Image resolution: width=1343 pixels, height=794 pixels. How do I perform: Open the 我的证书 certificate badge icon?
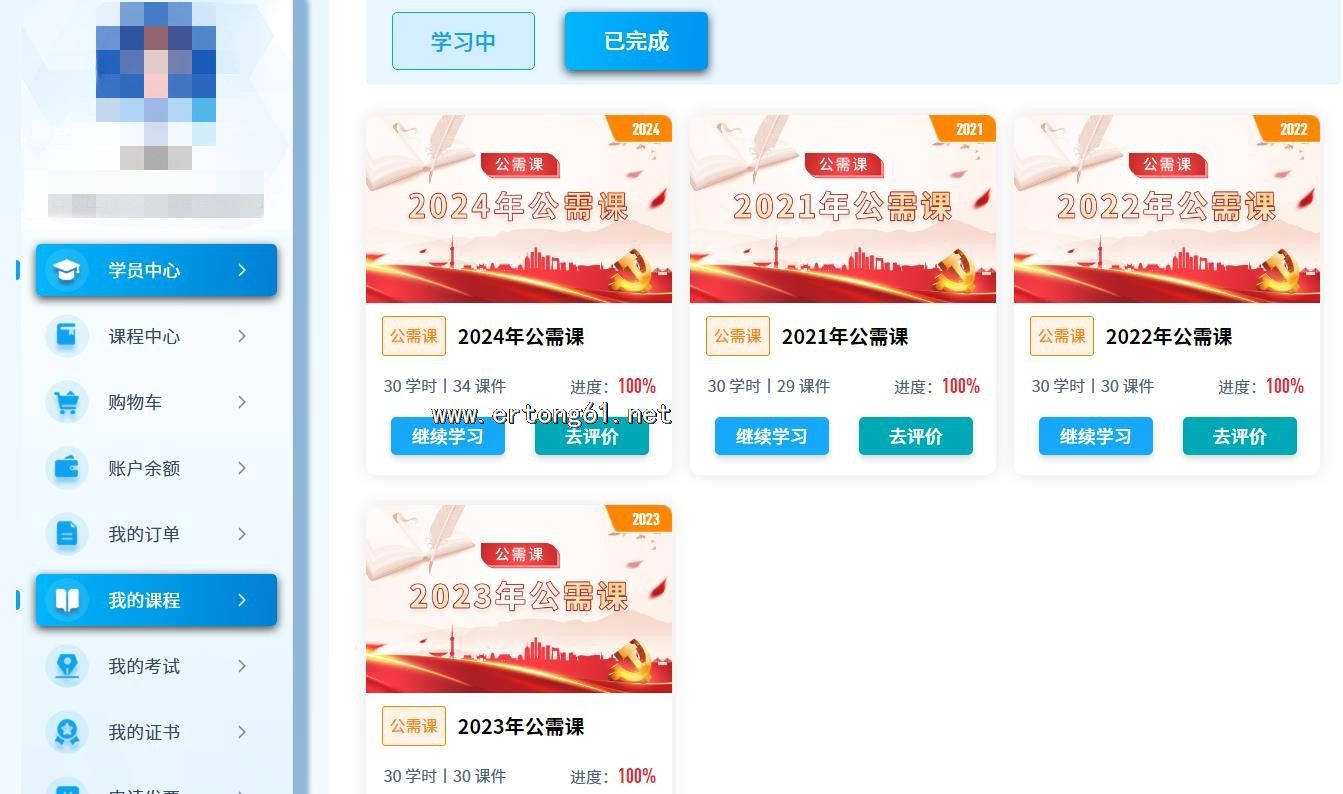coord(67,732)
